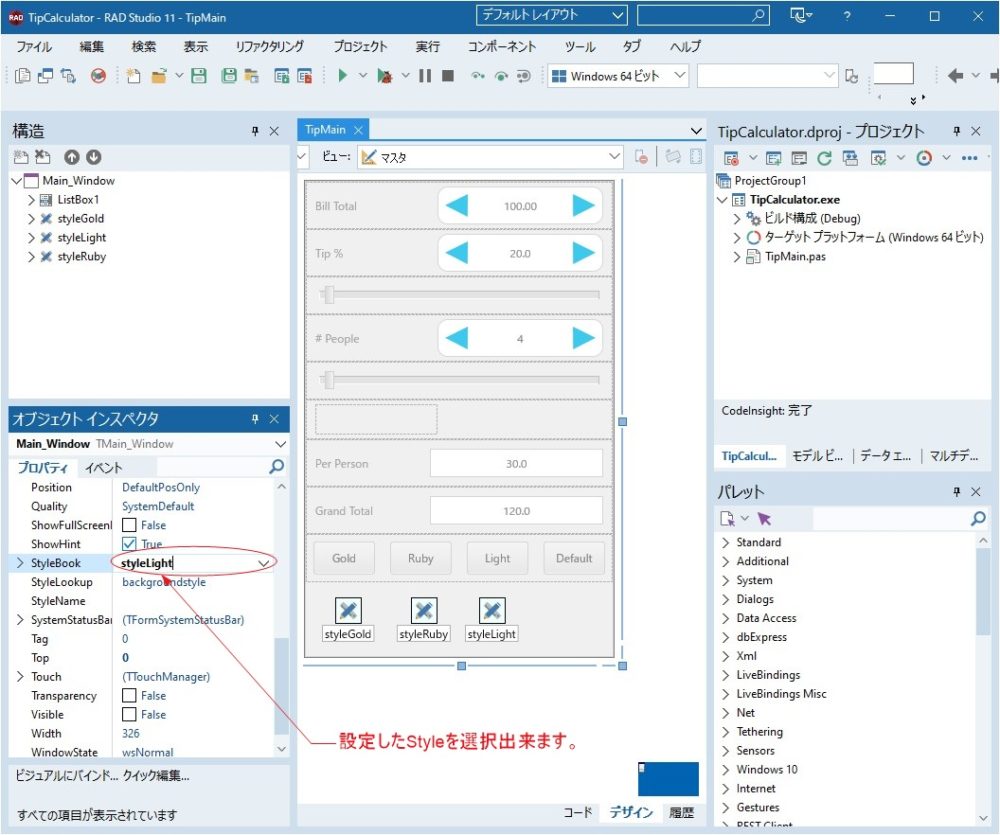Open the プロジェクト menu
This screenshot has width=1000, height=835.
point(358,46)
